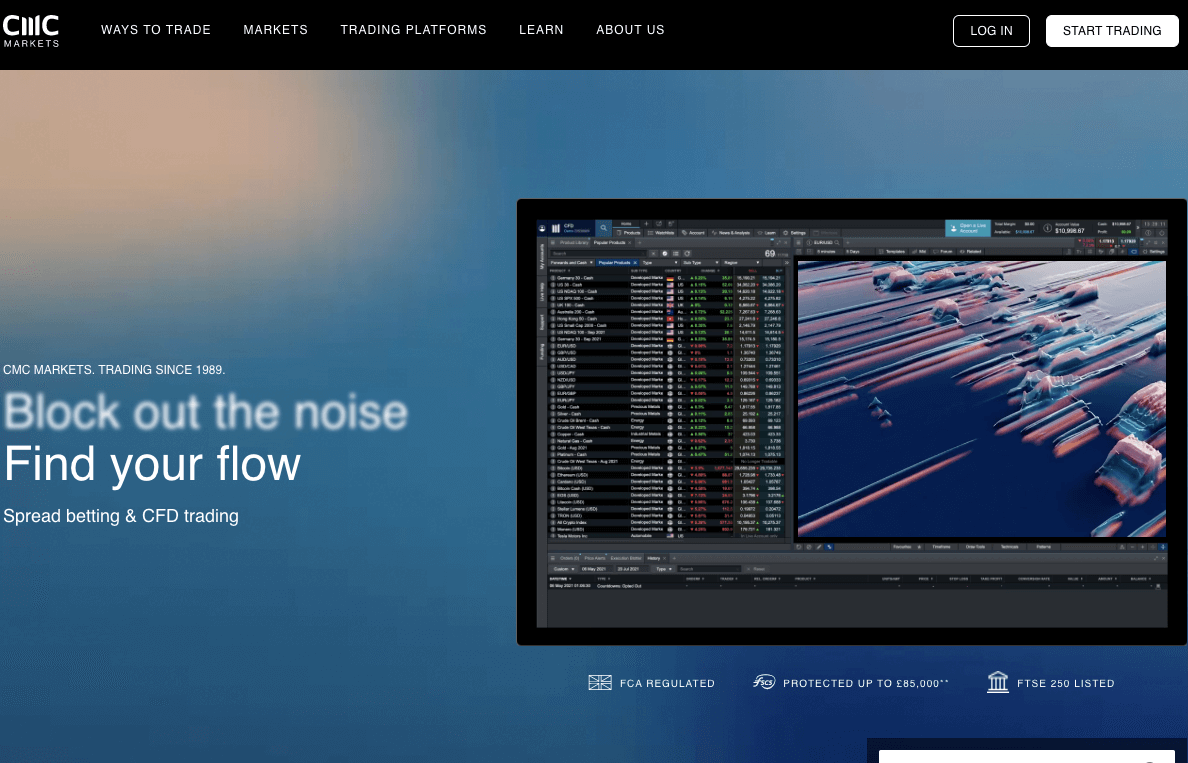Open the Trading Platforms menu
Viewport: 1188px width, 763px height.
[414, 30]
